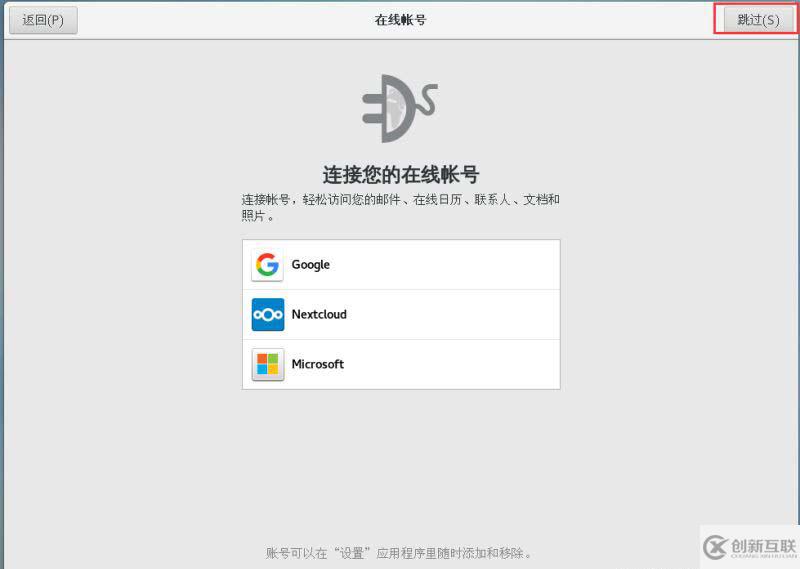Image resolution: width=800 pixels, height=569 pixels.
Task: Select the Nextcloud logo icon
Action: click(x=267, y=314)
